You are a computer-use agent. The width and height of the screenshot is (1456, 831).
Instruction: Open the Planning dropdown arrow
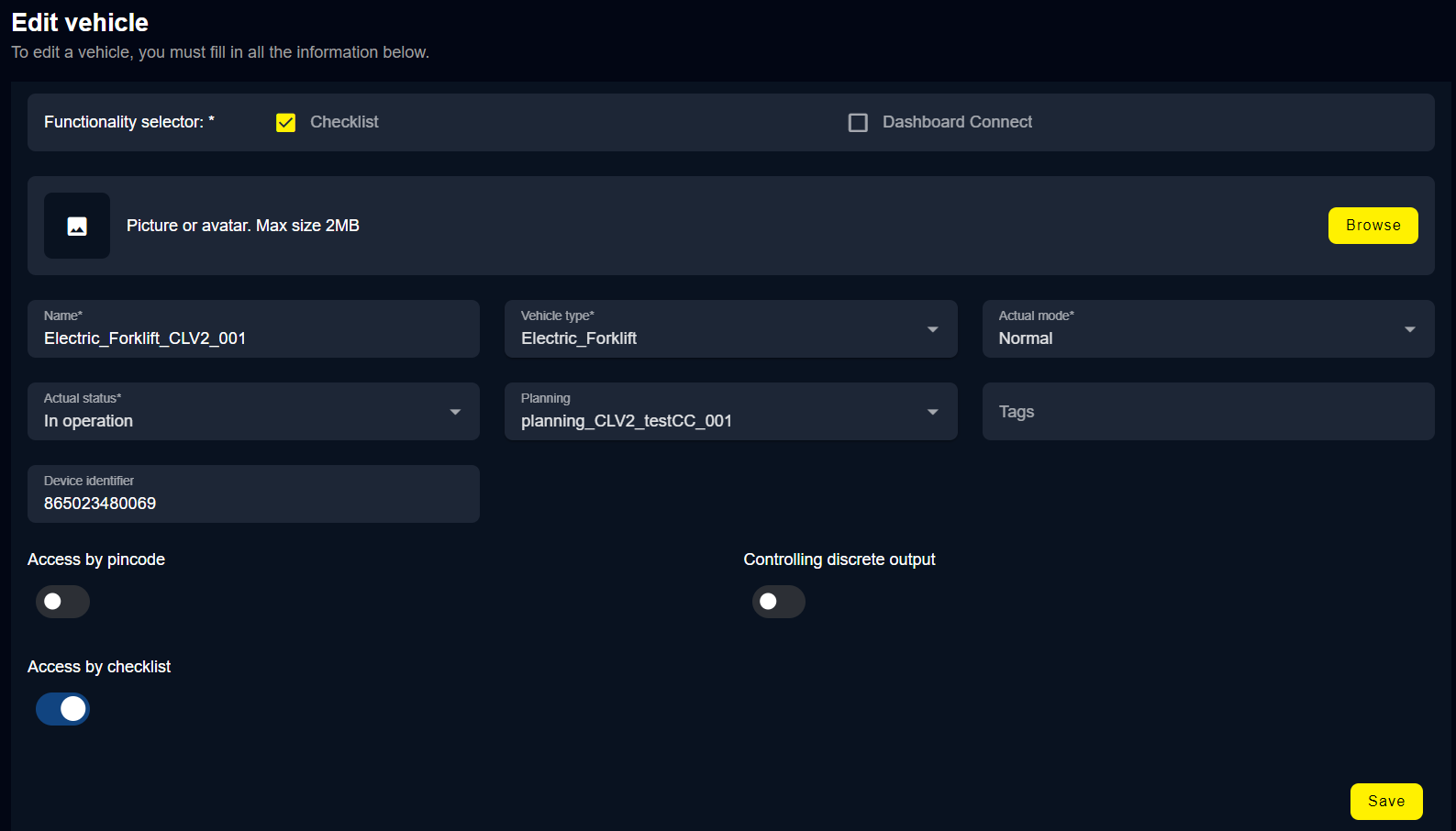932,412
